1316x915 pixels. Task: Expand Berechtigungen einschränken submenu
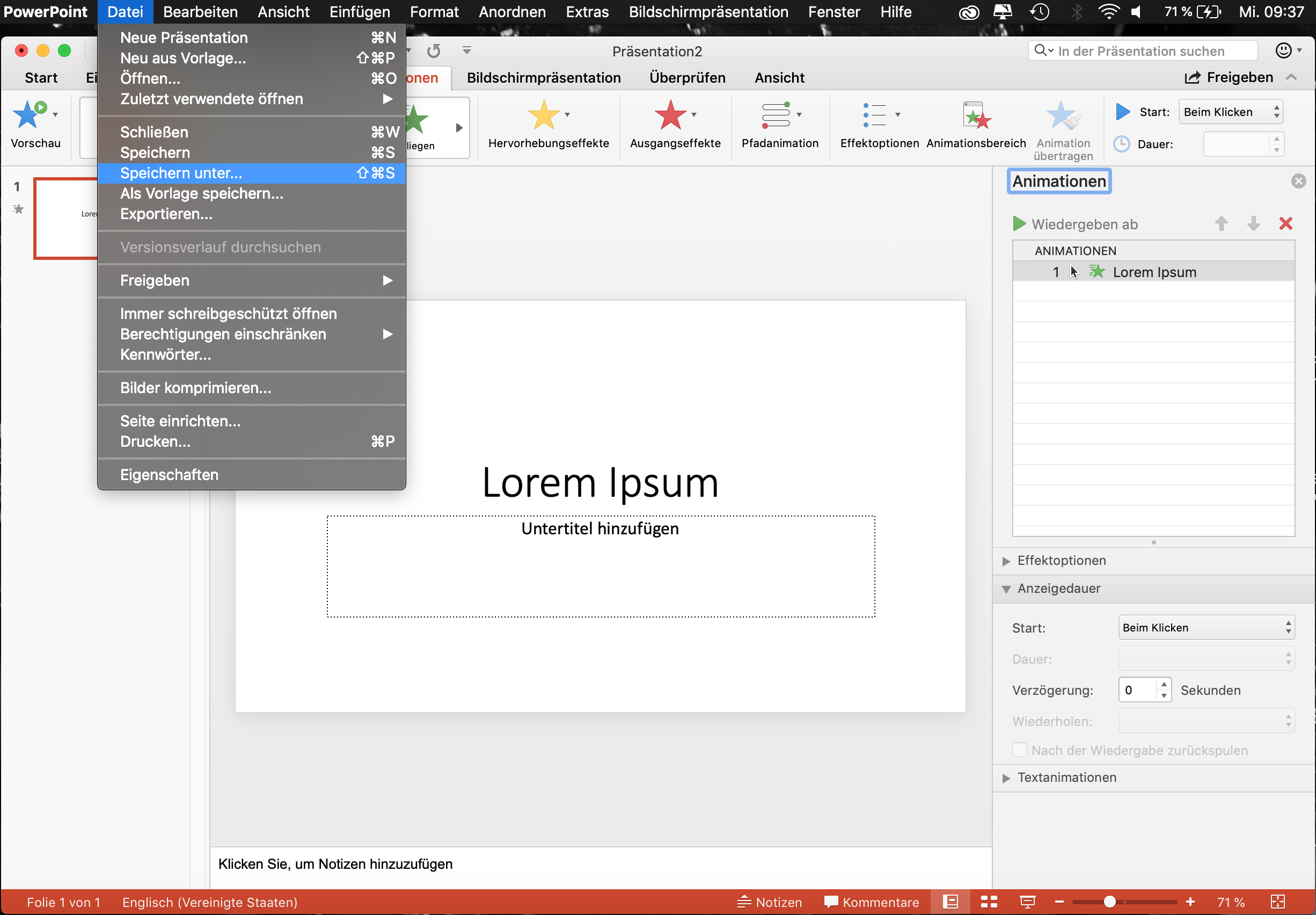point(252,334)
